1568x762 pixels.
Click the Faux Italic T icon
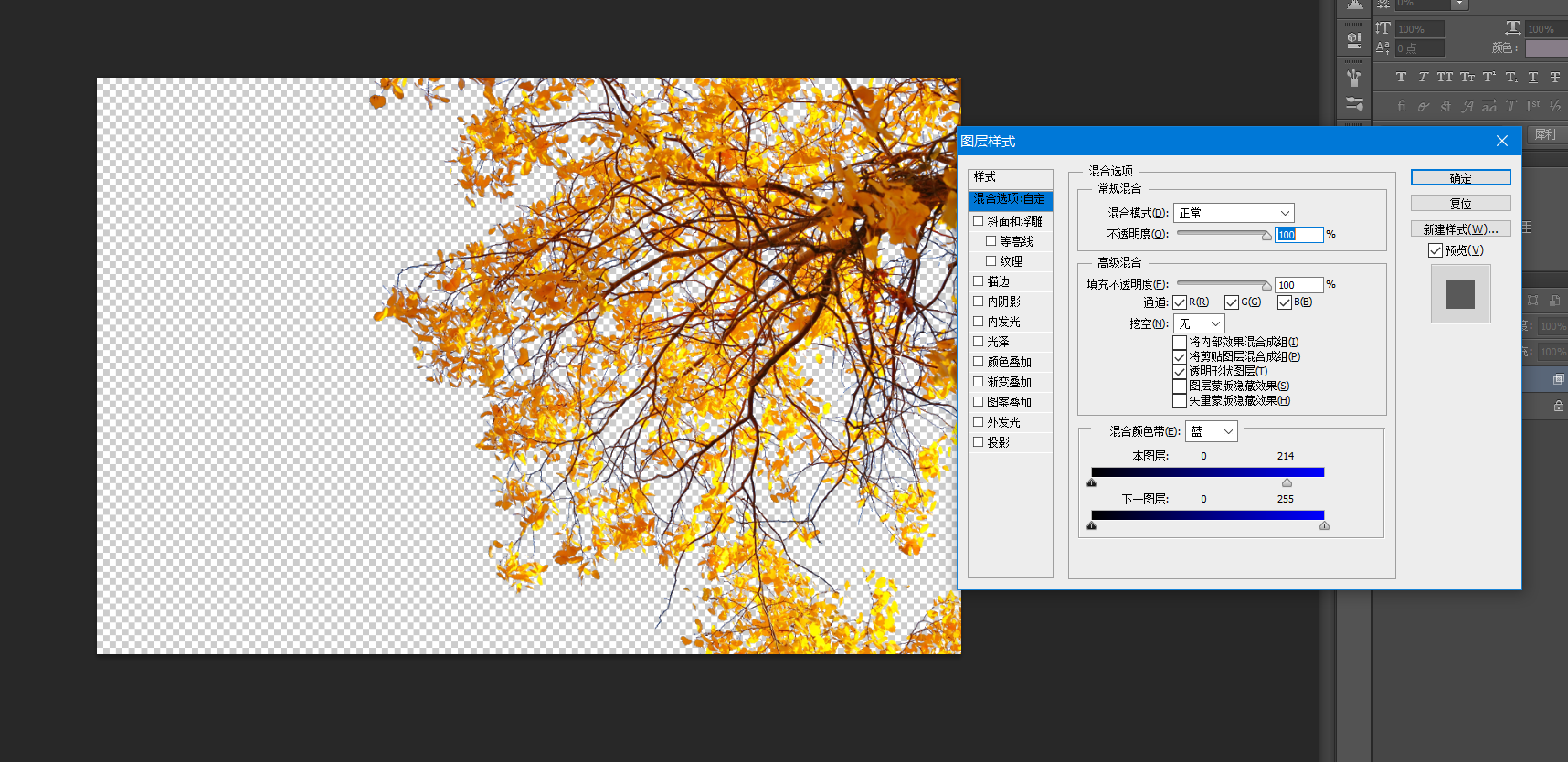[1423, 78]
